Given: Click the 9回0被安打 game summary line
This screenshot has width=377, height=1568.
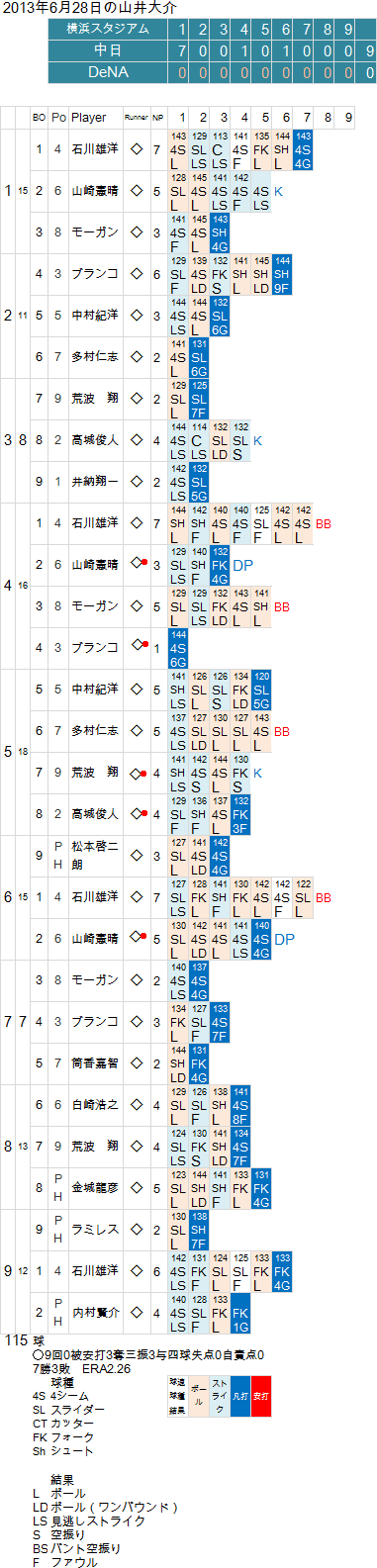Looking at the screenshot, I should [147, 1354].
